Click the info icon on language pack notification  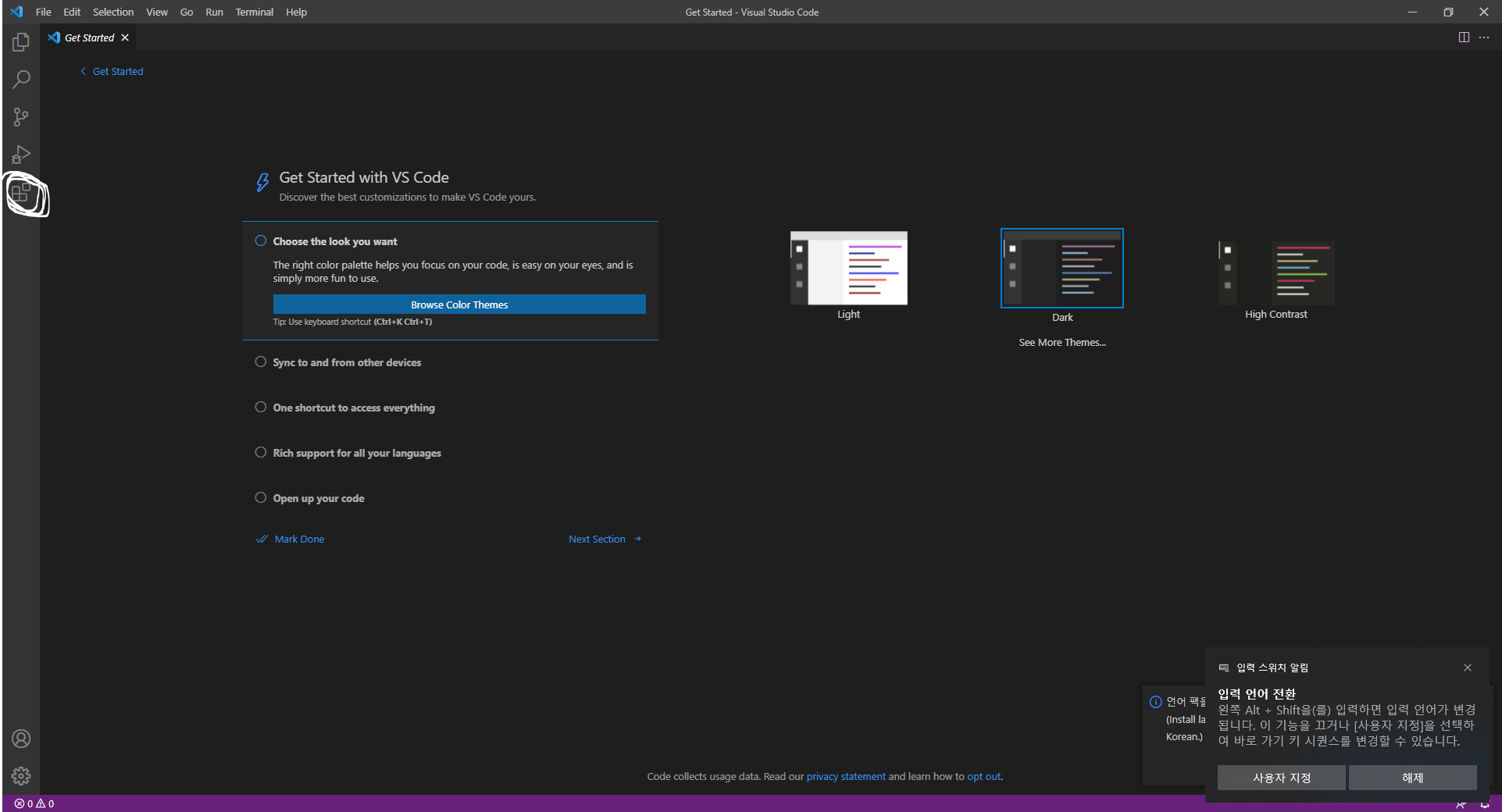1156,702
